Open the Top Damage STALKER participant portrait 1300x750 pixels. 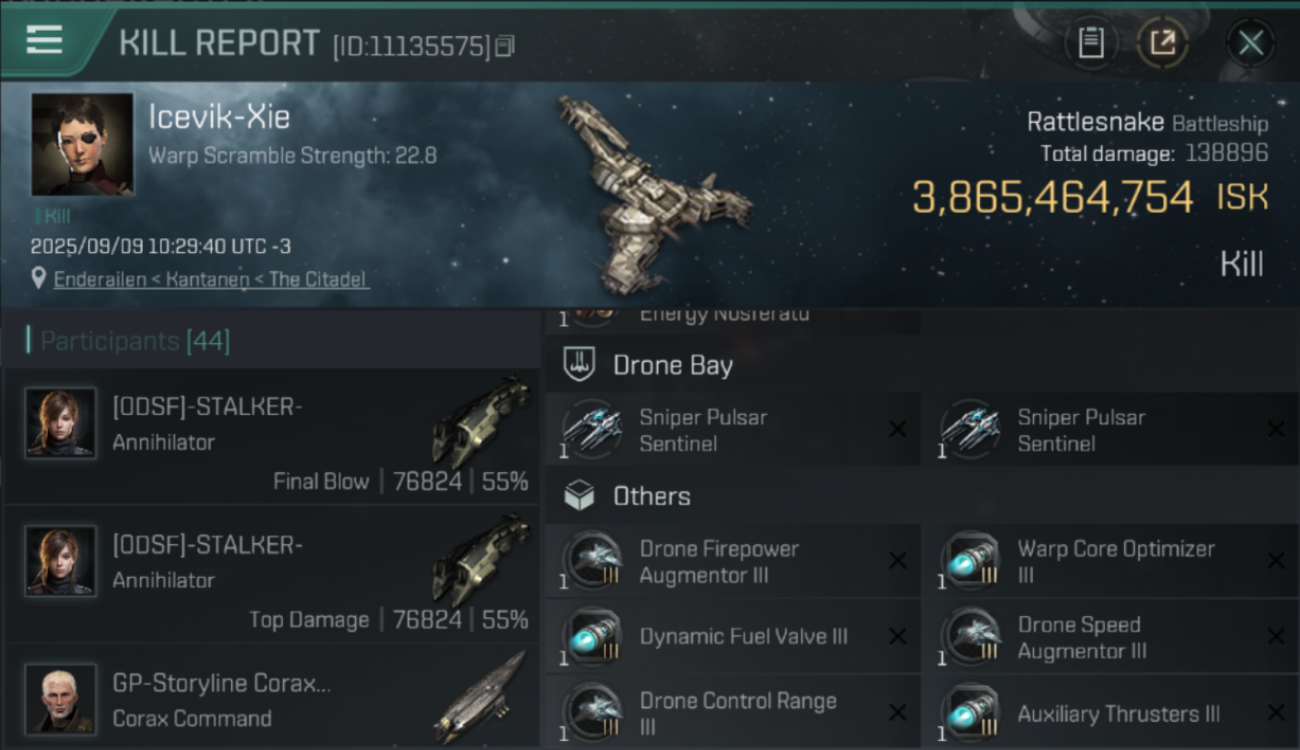click(x=61, y=561)
